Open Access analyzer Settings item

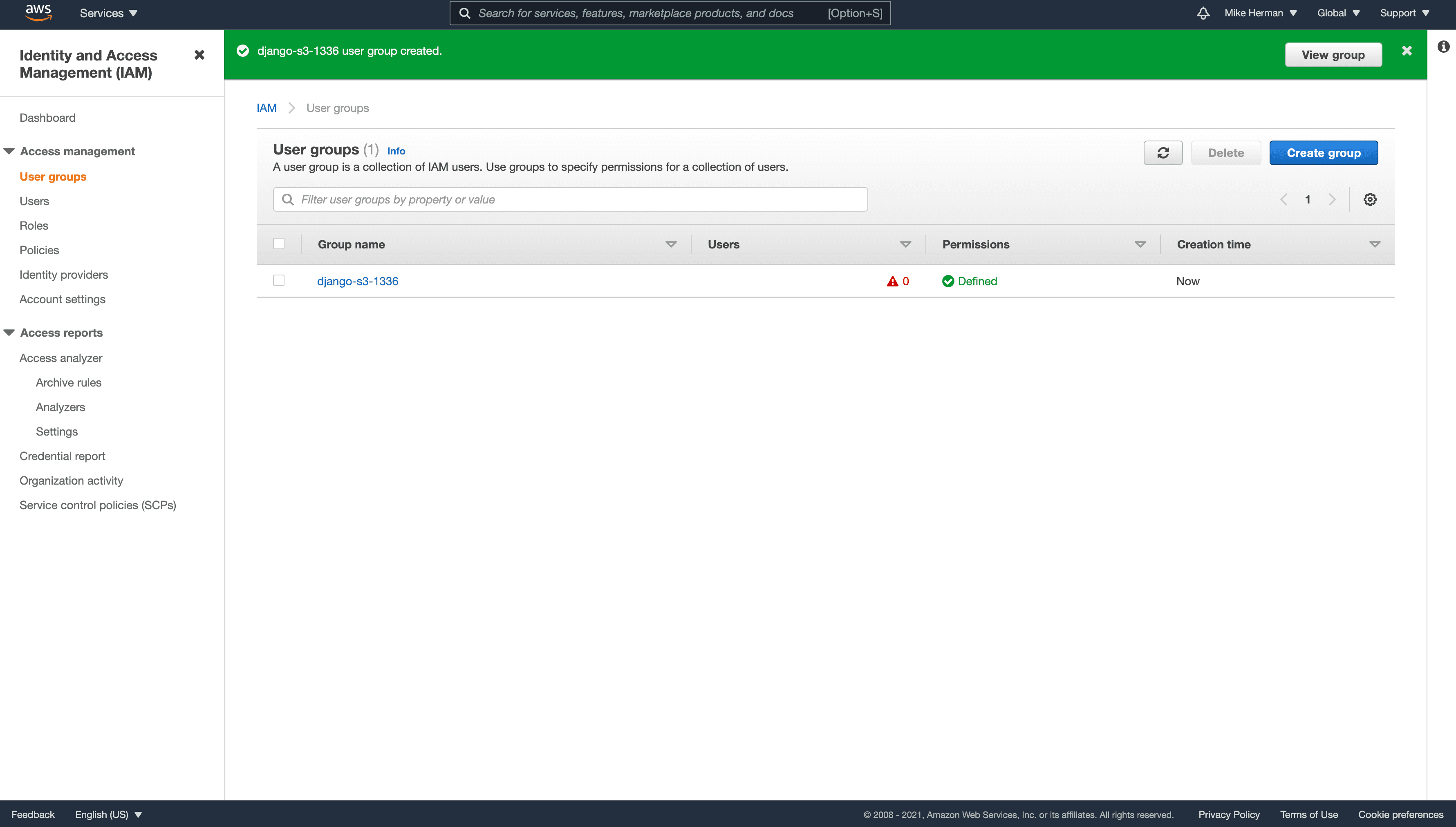[x=57, y=431]
